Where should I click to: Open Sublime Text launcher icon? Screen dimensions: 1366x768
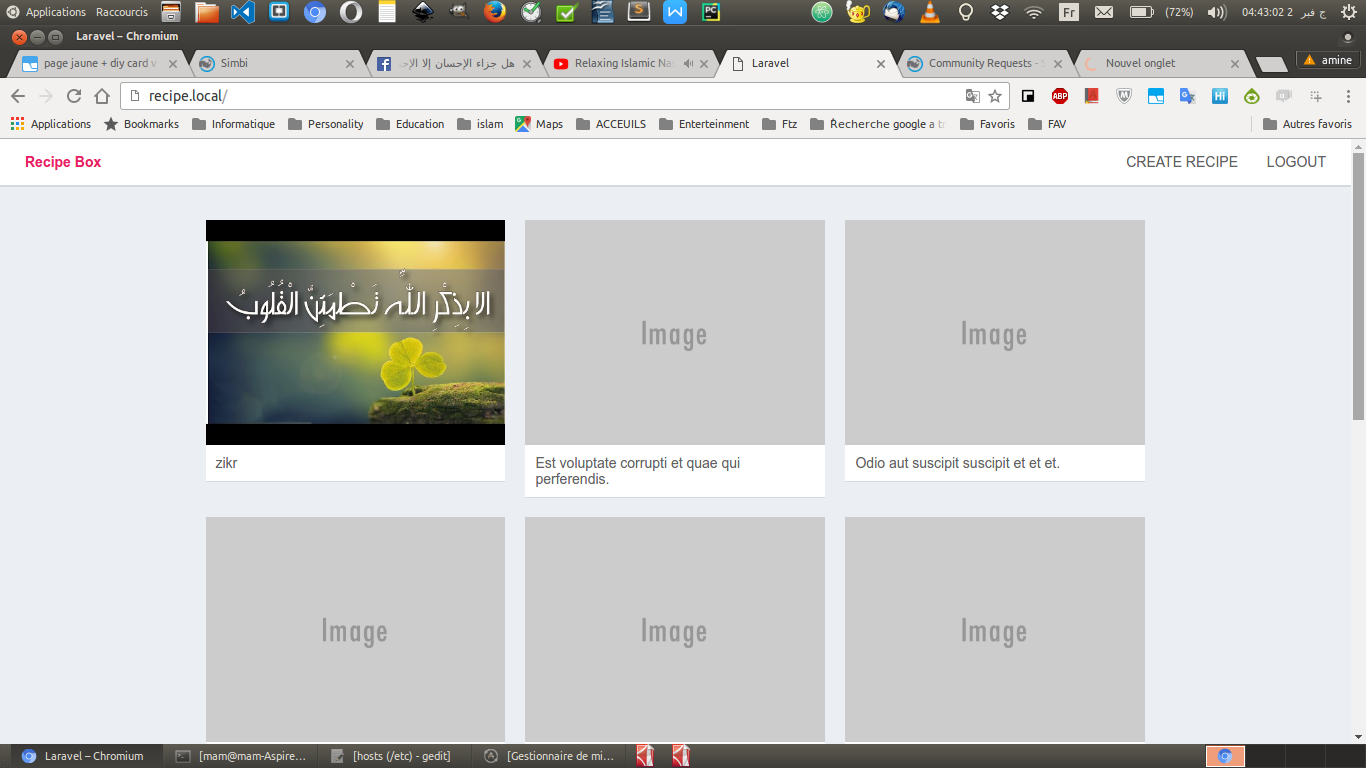[x=638, y=12]
